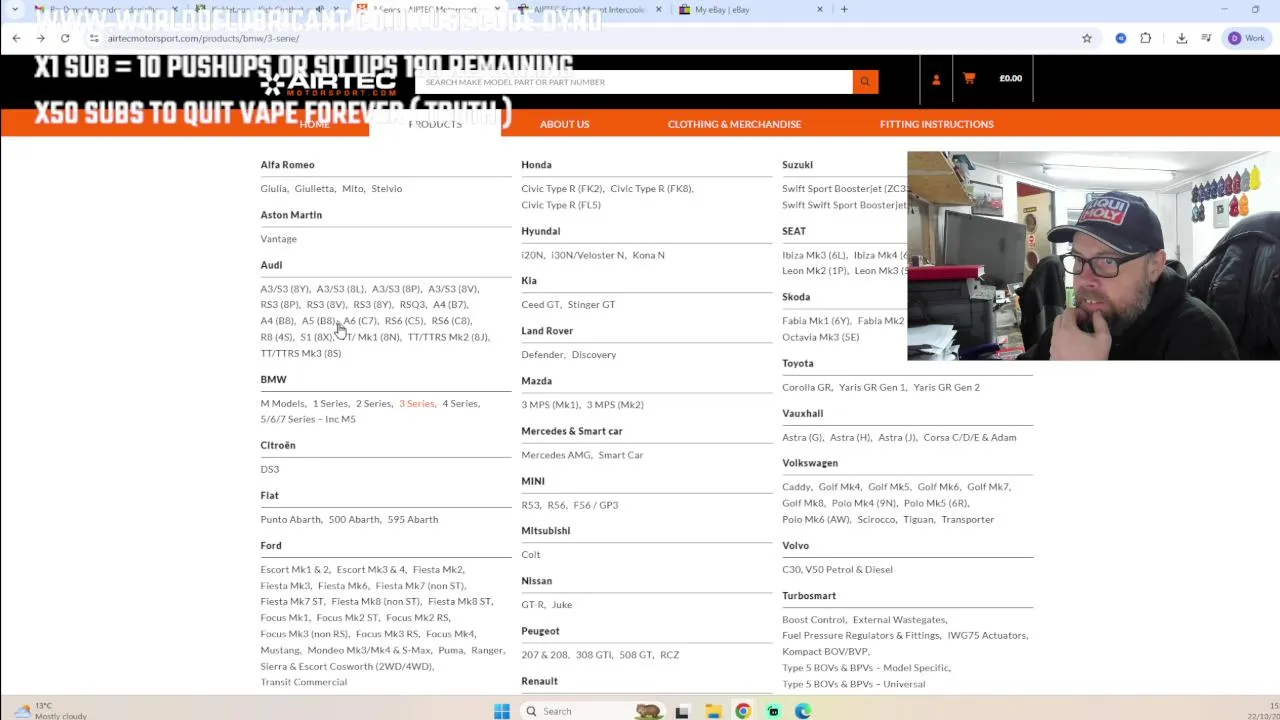
Task: Open the weather widget showing Mostly cloudy
Action: [x=48, y=711]
